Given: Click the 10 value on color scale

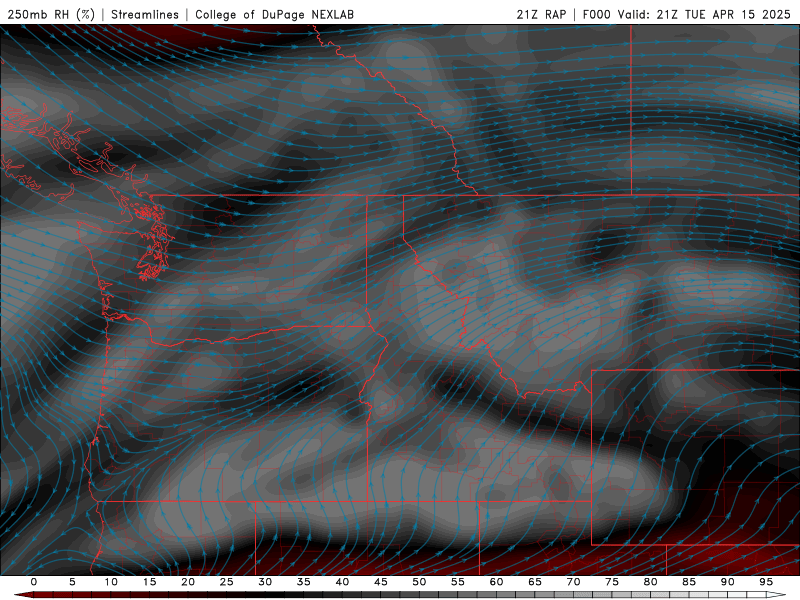Looking at the screenshot, I should click(111, 582).
